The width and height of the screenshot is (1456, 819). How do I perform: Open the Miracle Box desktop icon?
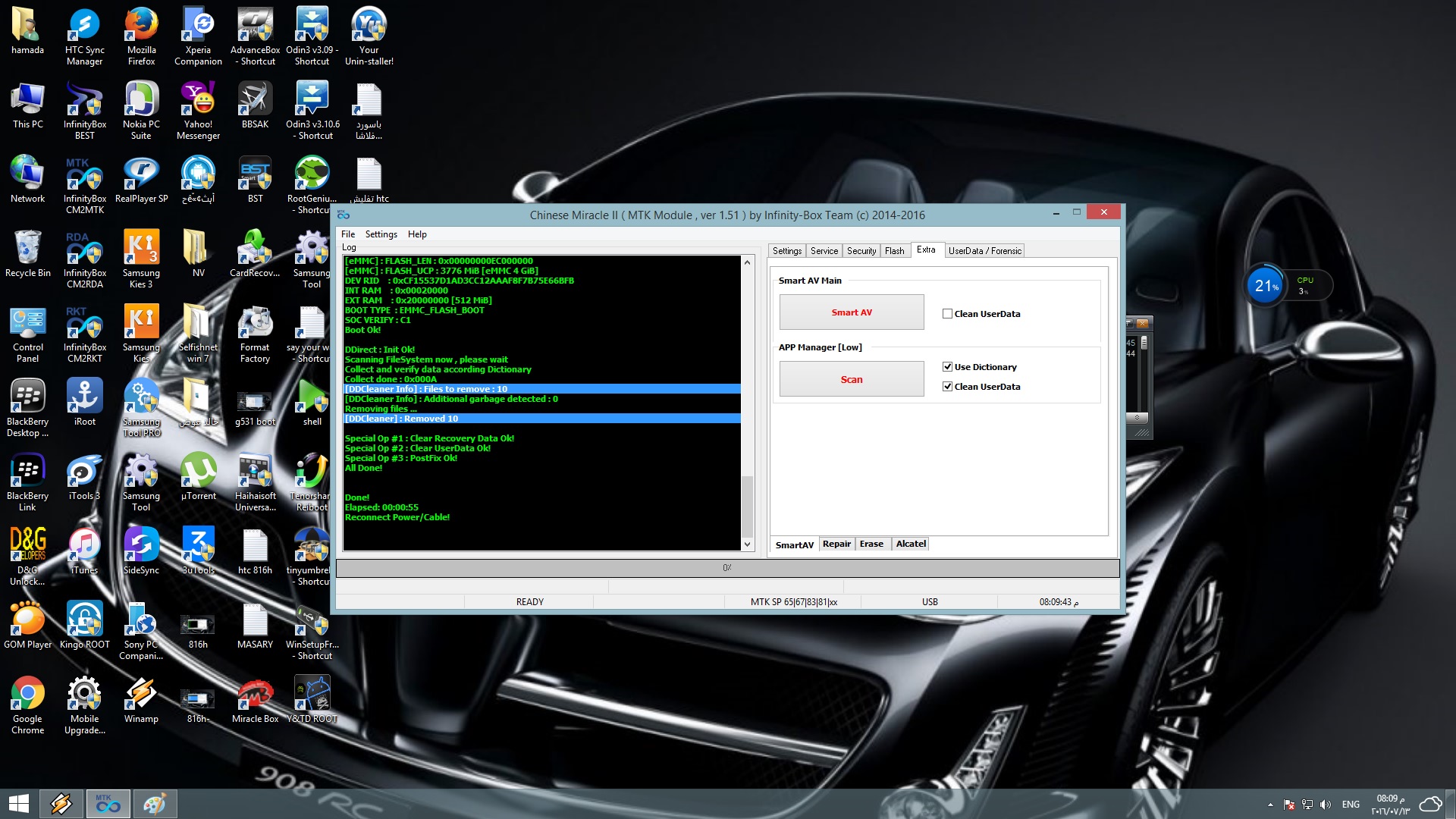click(x=255, y=699)
